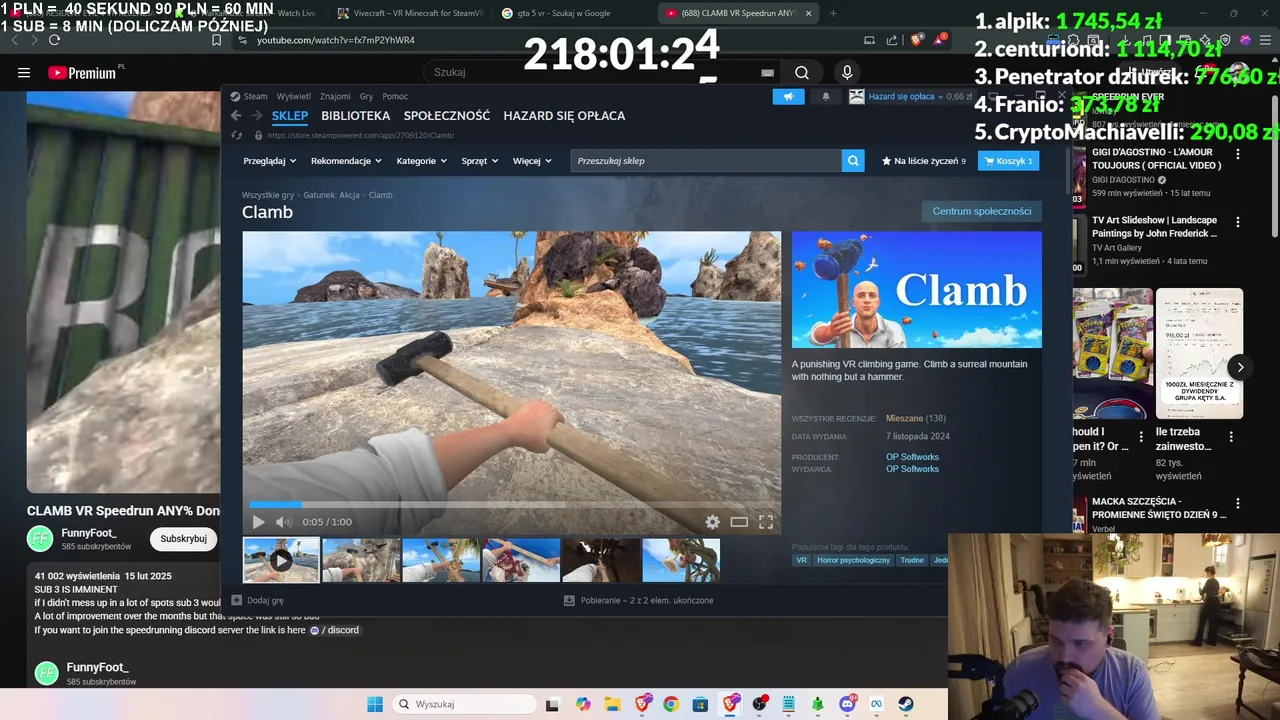Screen dimensions: 1280x720
Task: Open Windows Start menu
Action: click(375, 704)
